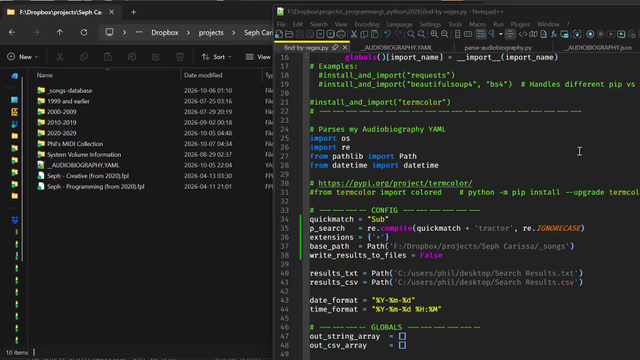Open the Plugins menu in Notepad++
This screenshot has width=640, height=360.
click(520, 24)
